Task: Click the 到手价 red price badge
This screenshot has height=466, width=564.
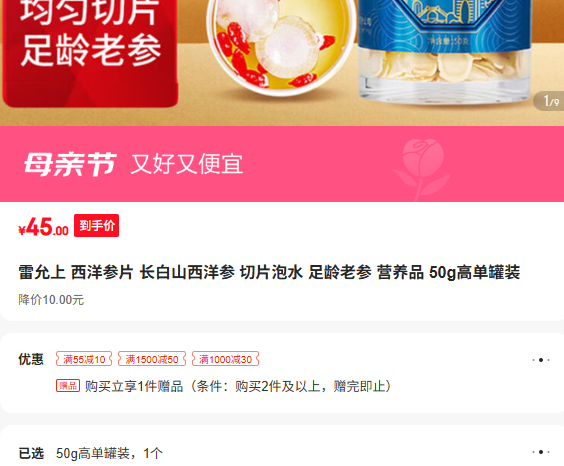Action: tap(96, 225)
